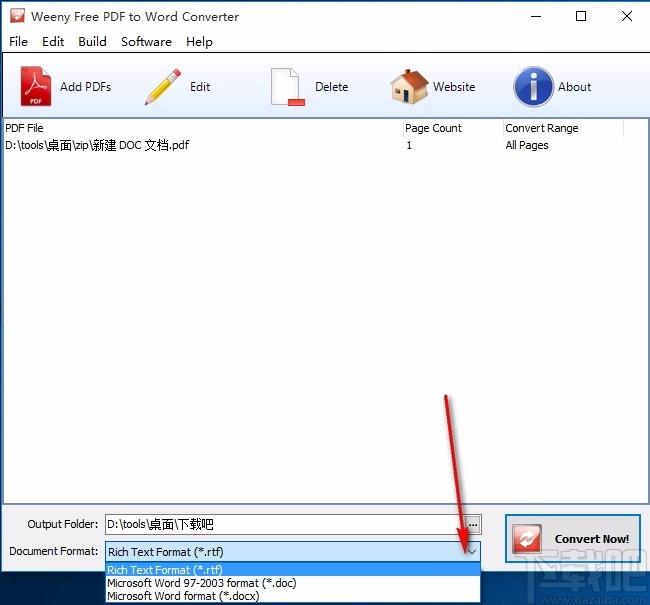The width and height of the screenshot is (650, 605).
Task: Choose Microsoft Word 97-2003 format (*.doc)
Action: (293, 583)
